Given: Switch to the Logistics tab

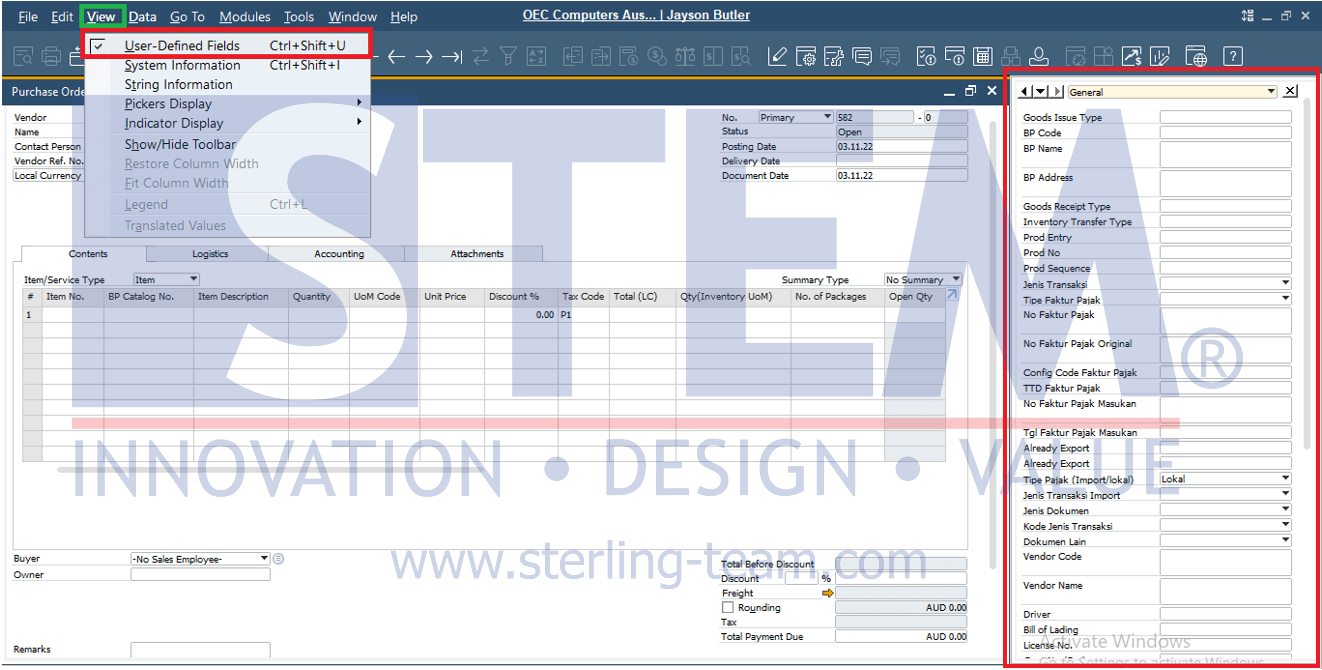Looking at the screenshot, I should click(210, 254).
